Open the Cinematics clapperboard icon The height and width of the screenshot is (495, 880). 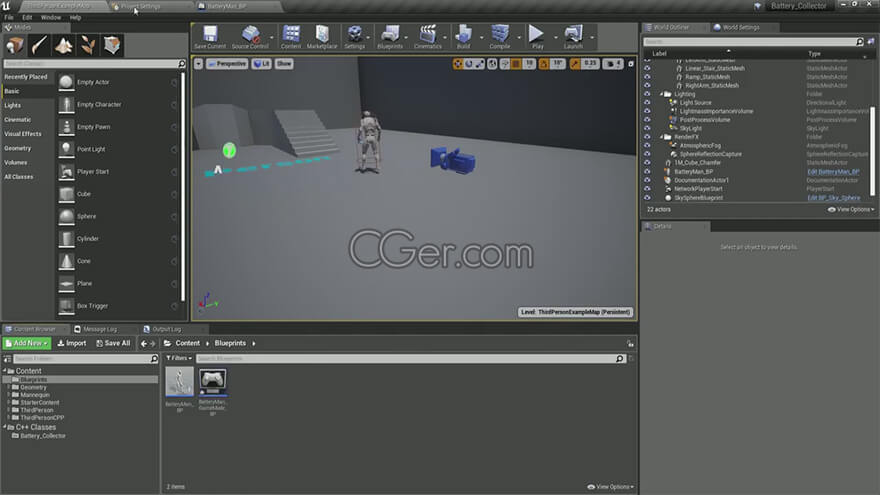(x=428, y=34)
